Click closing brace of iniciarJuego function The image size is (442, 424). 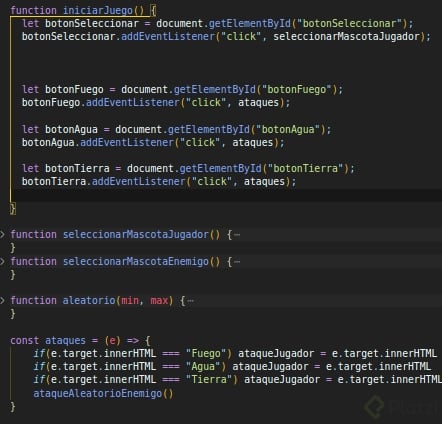coord(13,208)
